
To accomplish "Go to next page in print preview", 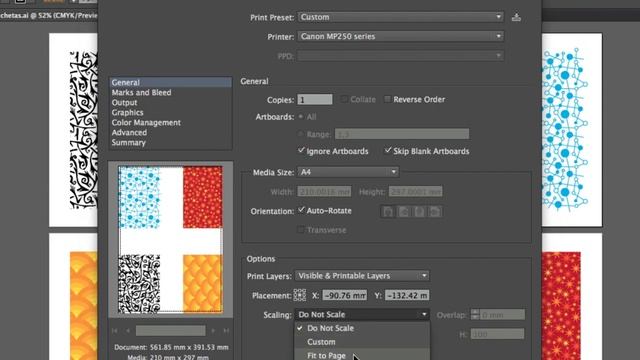I will (x=213, y=331).
